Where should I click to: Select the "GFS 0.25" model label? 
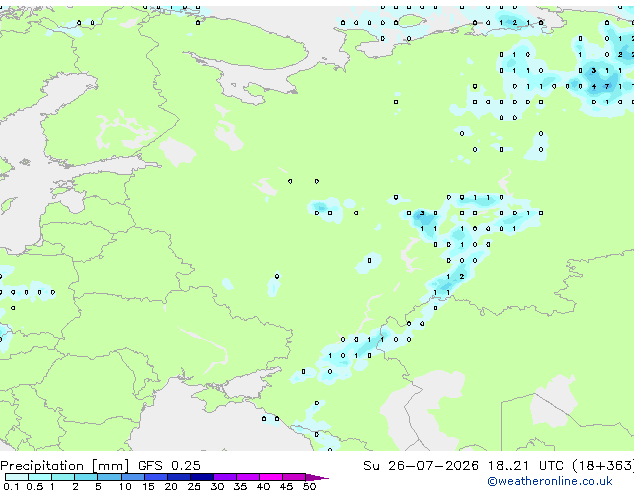coord(169,466)
